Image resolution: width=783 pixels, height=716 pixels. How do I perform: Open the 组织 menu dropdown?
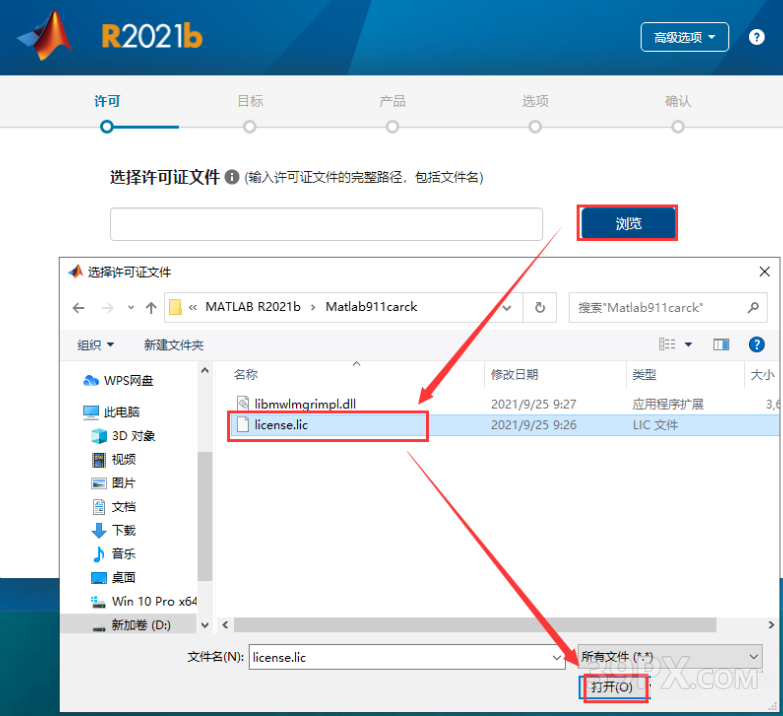click(x=96, y=345)
